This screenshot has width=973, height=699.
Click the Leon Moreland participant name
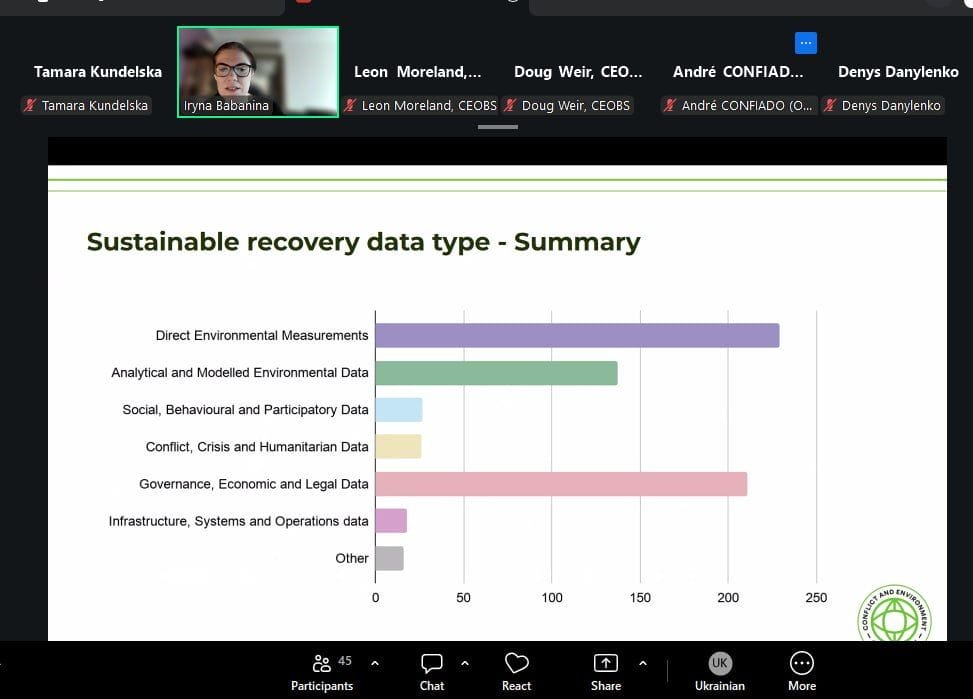(417, 72)
